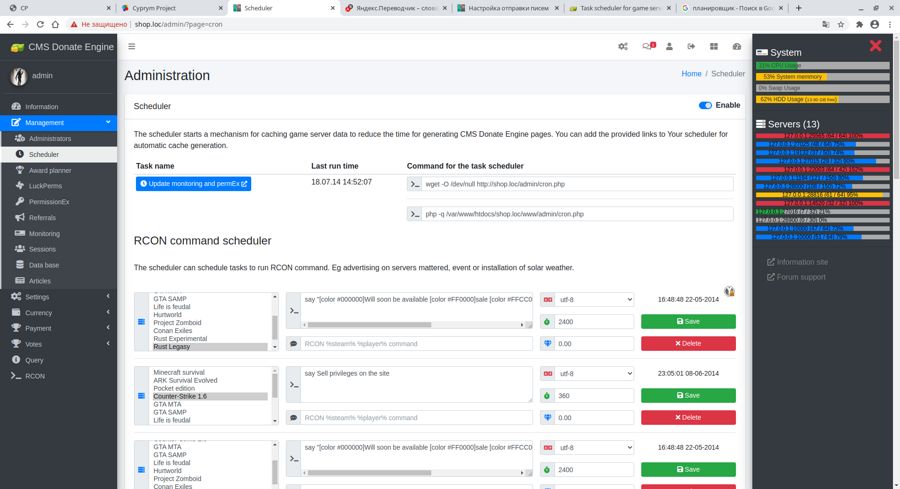Open the messages icon with red badge
The image size is (900, 489).
tap(647, 46)
